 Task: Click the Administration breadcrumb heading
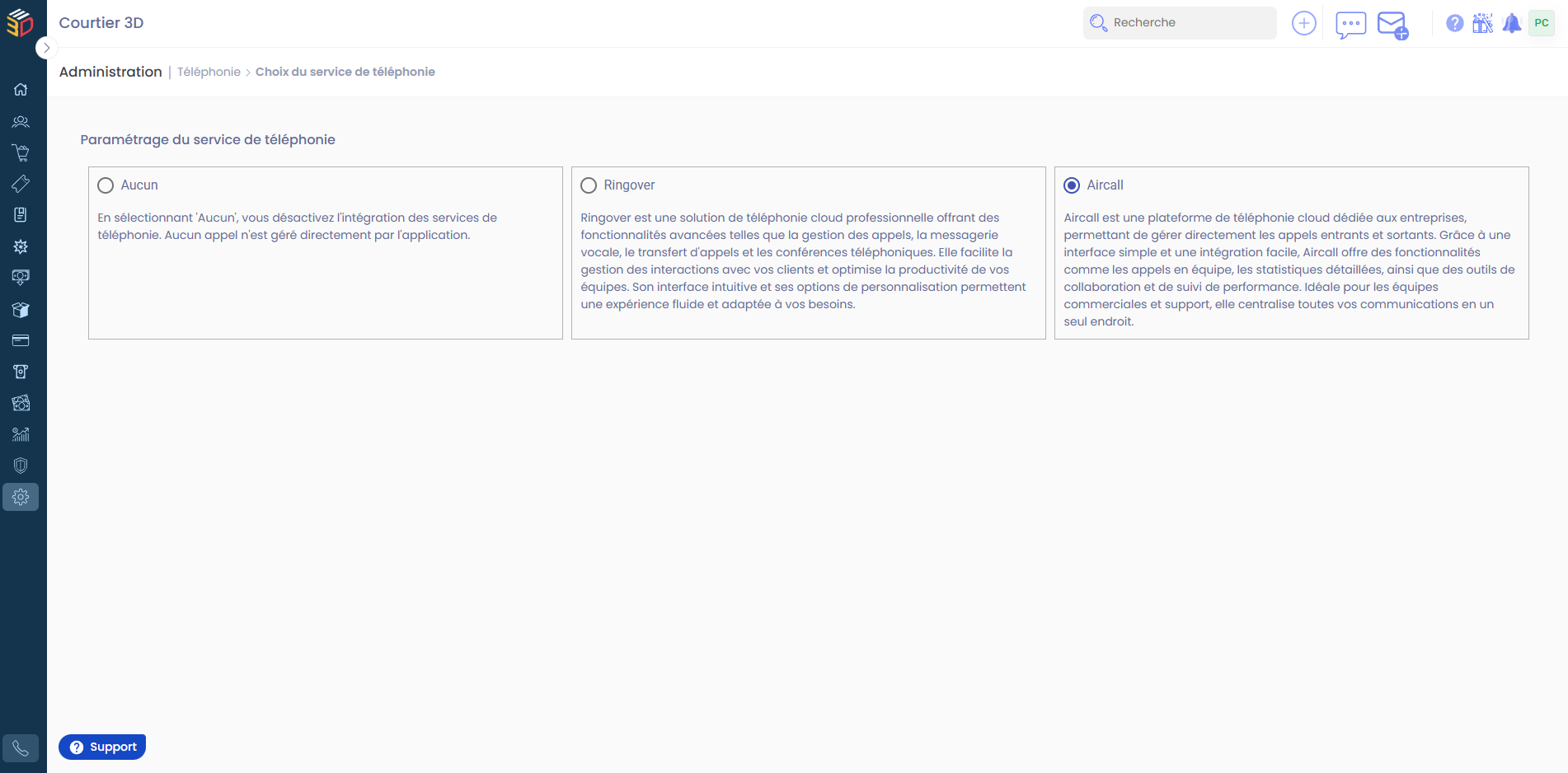click(110, 72)
